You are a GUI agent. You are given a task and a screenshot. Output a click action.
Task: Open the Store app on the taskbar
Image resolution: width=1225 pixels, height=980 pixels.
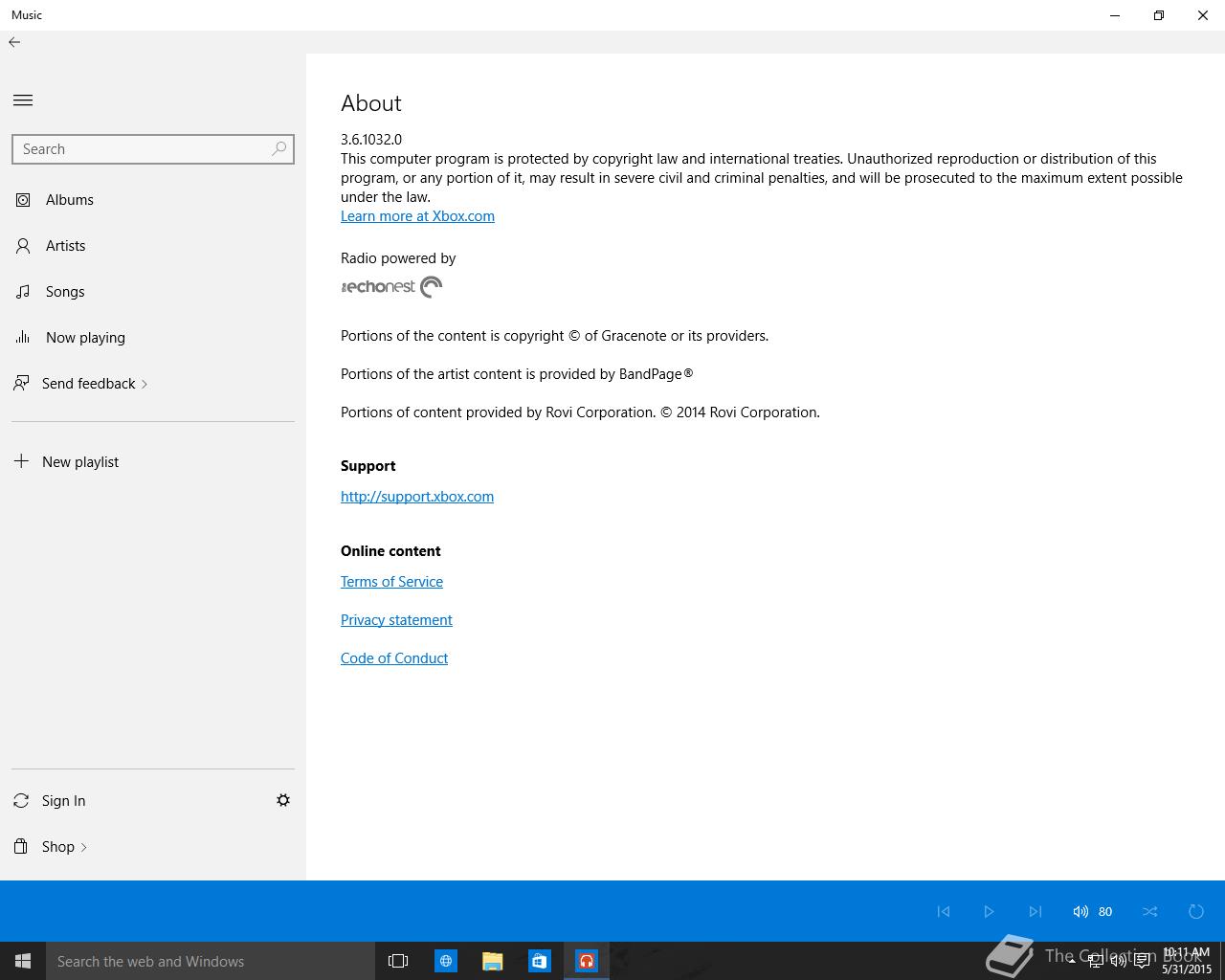pos(540,961)
